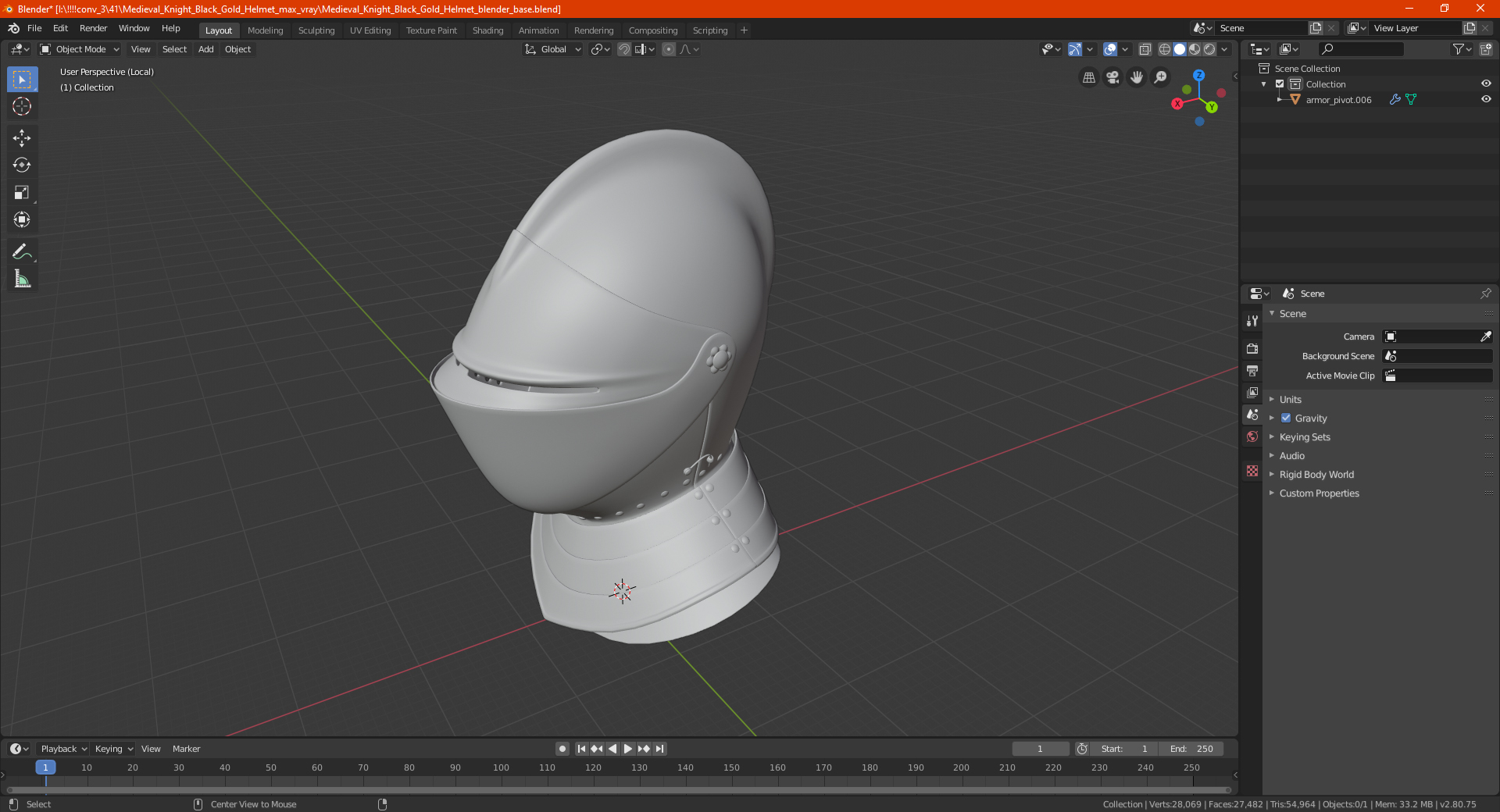Image resolution: width=1500 pixels, height=812 pixels.
Task: Toggle the Collection exclude checkbox
Action: point(1280,84)
